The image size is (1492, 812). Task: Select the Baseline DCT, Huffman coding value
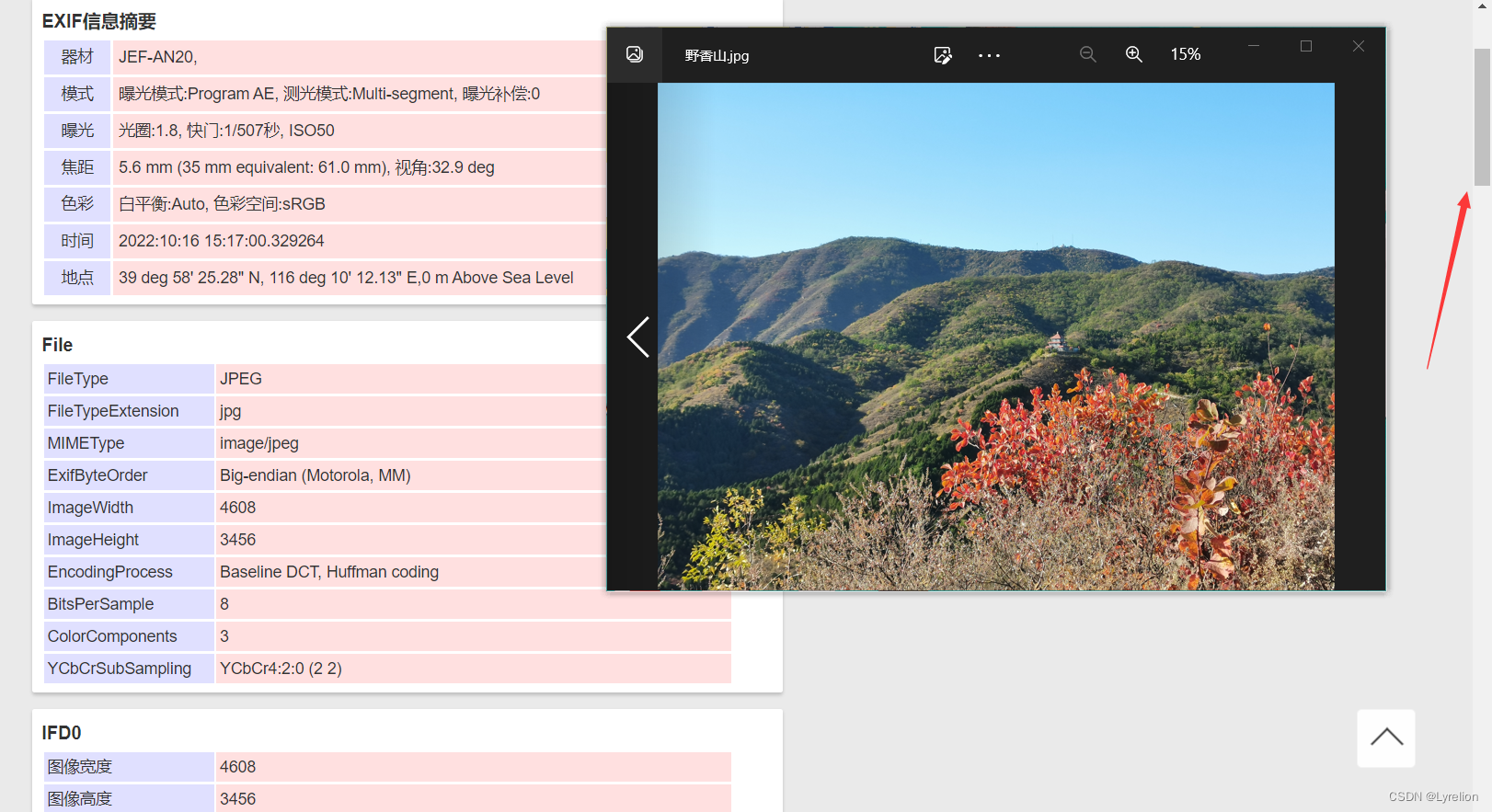point(329,572)
